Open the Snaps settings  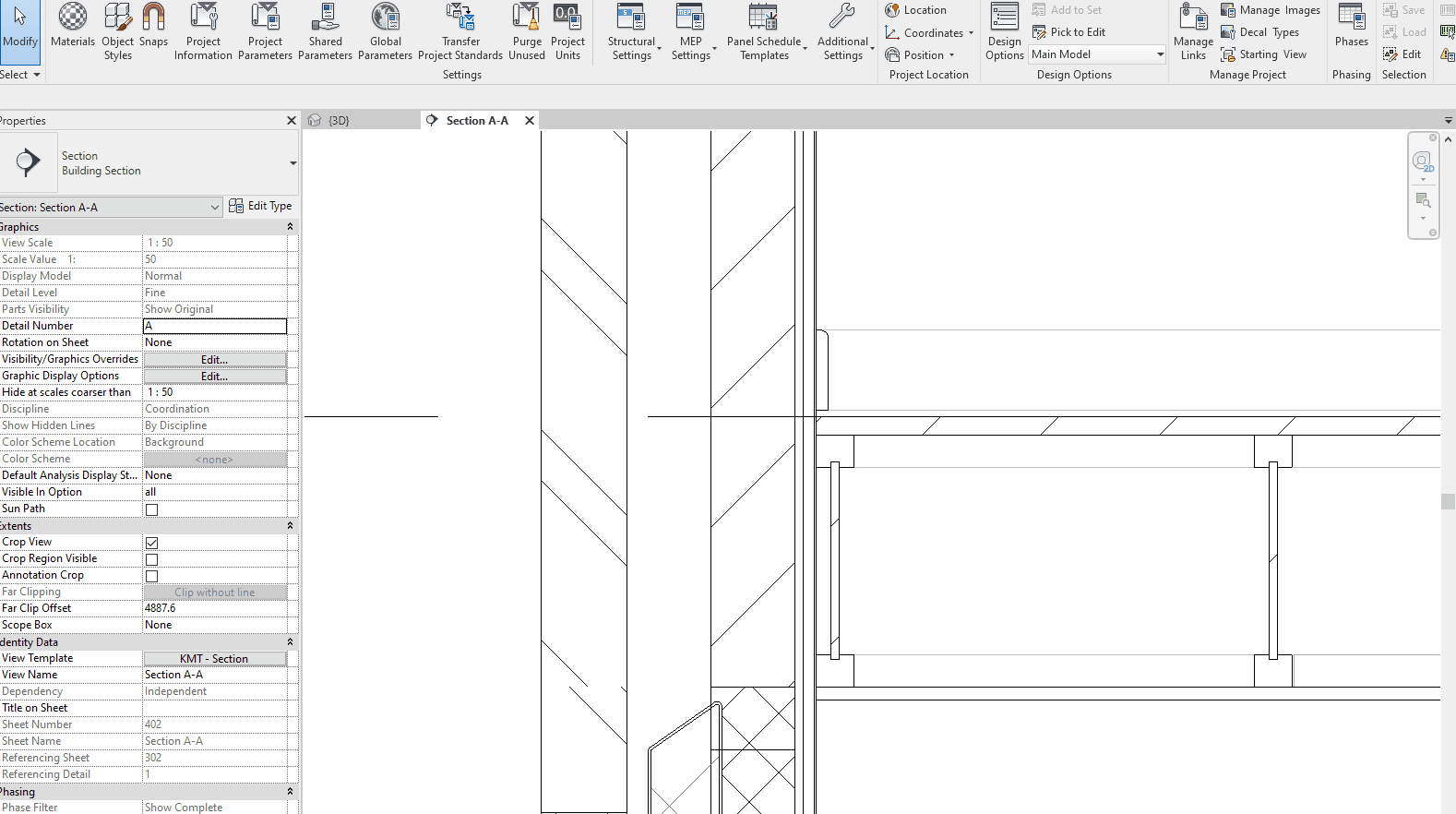[x=153, y=26]
